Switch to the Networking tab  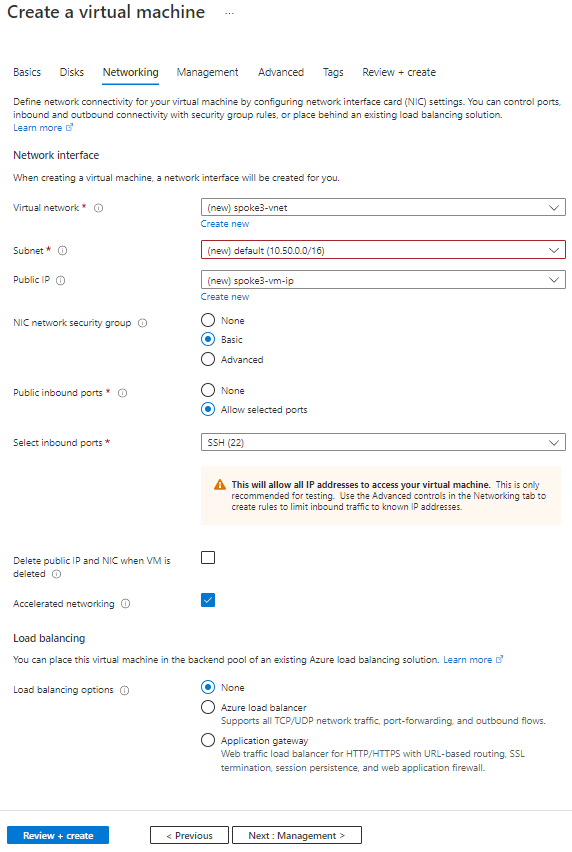130,72
